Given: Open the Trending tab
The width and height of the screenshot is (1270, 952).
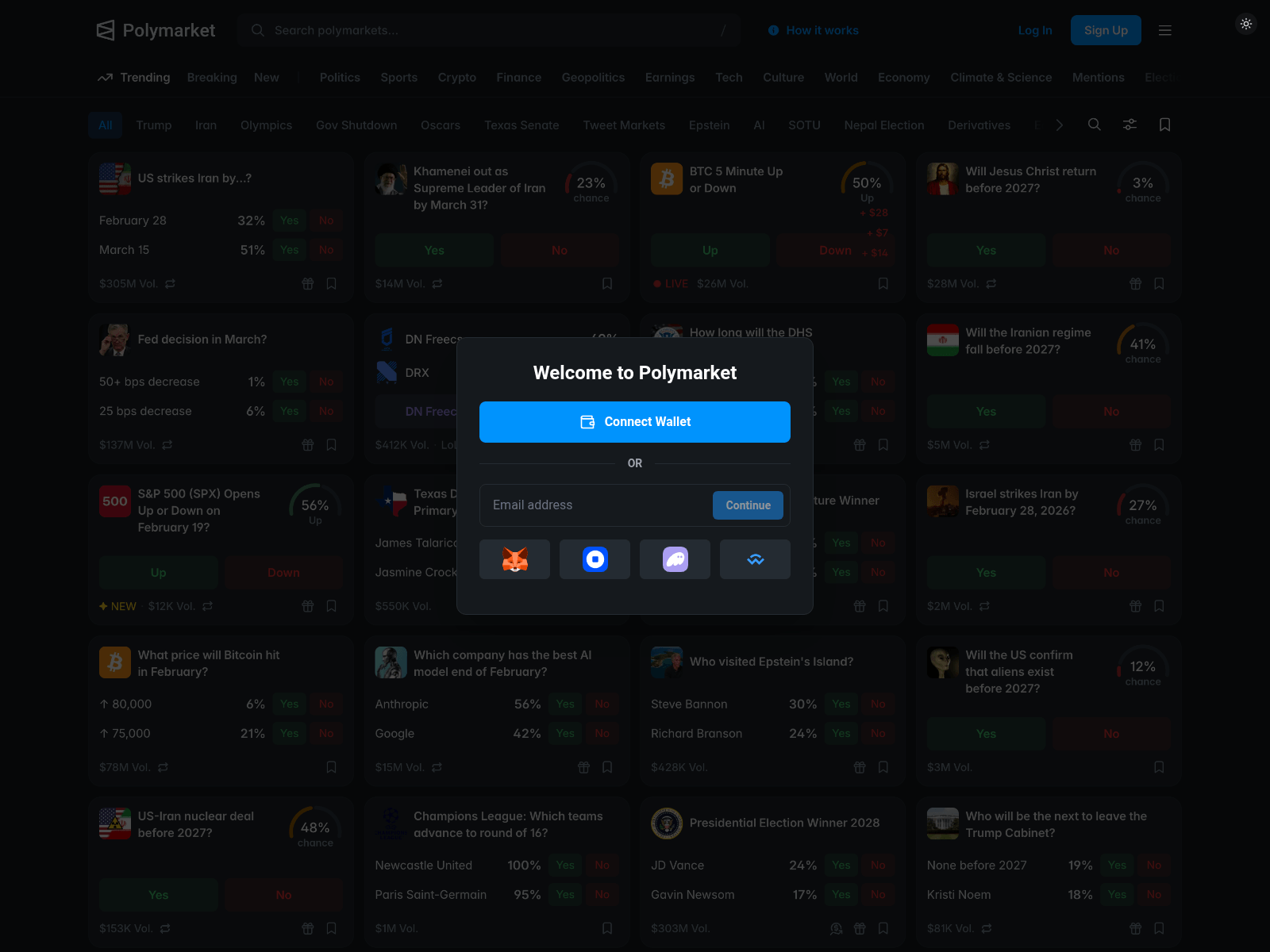Looking at the screenshot, I should click(134, 77).
